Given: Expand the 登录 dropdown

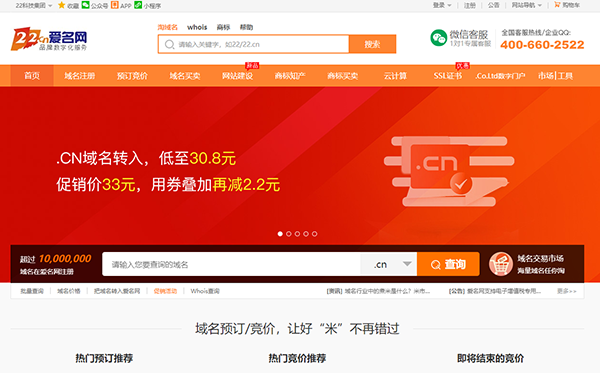Looking at the screenshot, I should point(442,5).
